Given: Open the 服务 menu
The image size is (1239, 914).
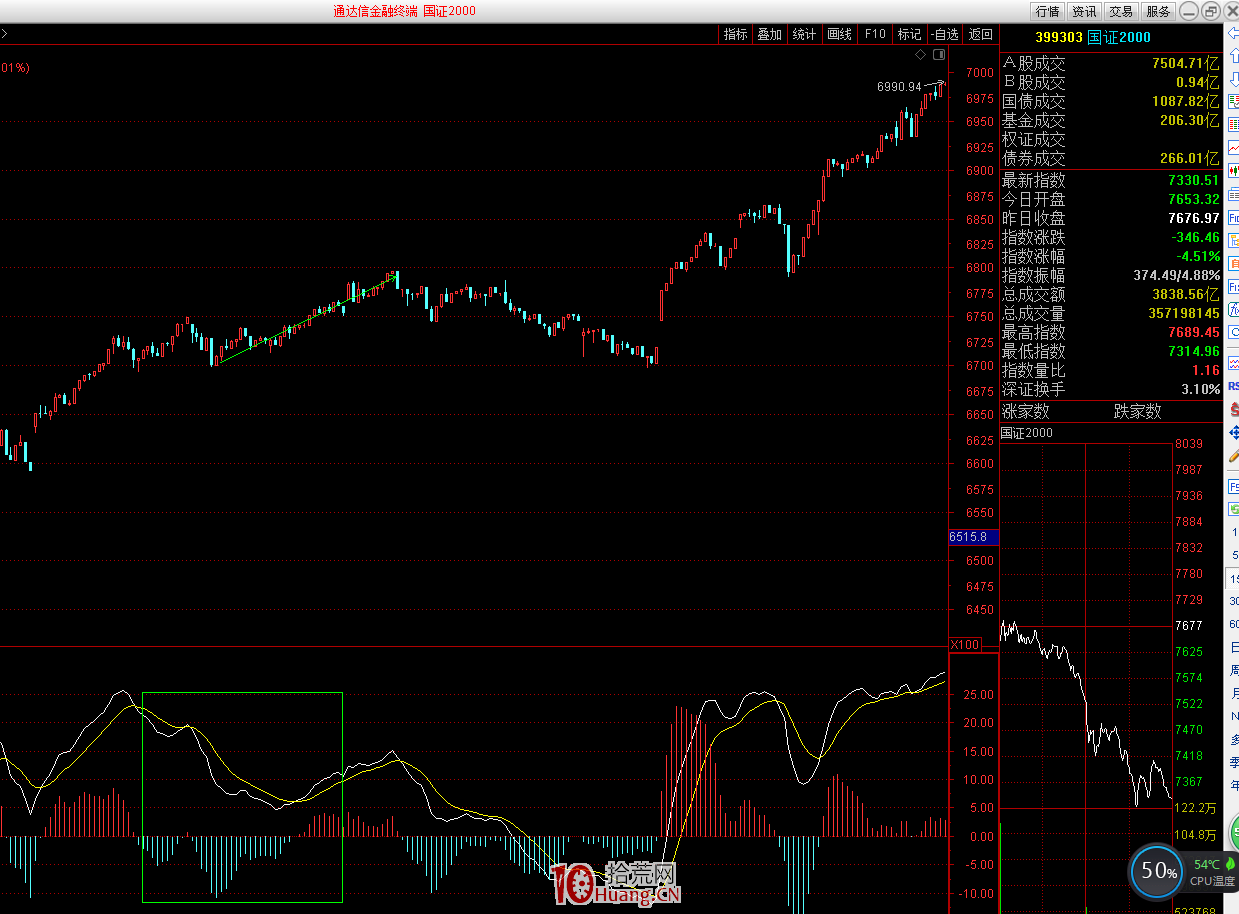Looking at the screenshot, I should (1158, 11).
